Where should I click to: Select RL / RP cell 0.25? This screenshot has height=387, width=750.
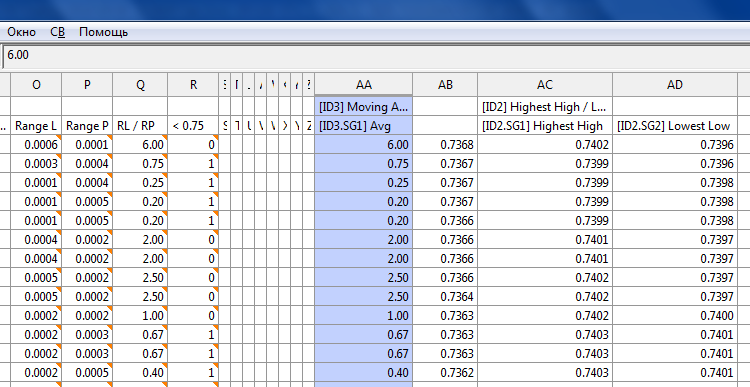[140, 183]
